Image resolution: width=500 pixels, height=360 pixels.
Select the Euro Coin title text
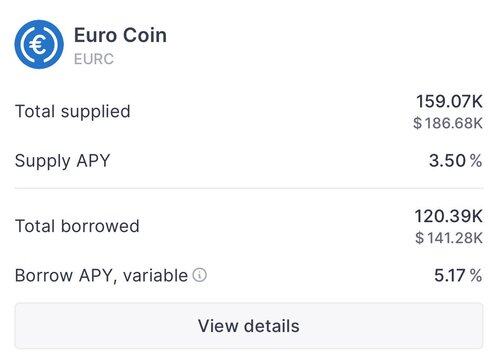pos(120,35)
